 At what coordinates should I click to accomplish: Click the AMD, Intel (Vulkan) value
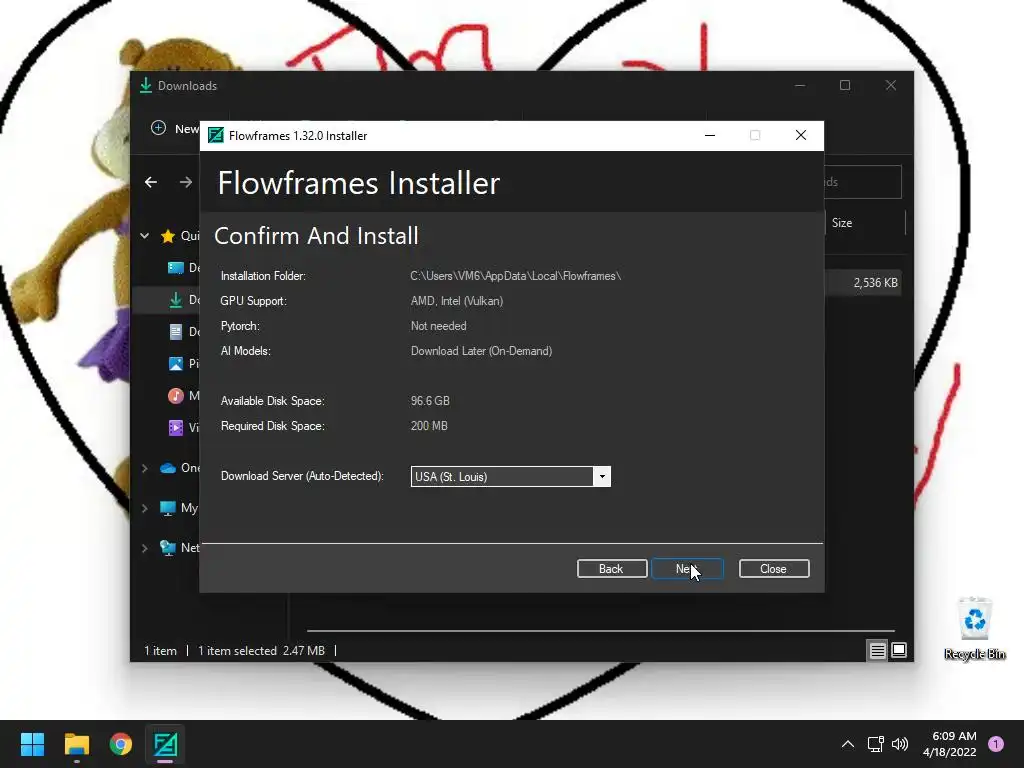[456, 301]
